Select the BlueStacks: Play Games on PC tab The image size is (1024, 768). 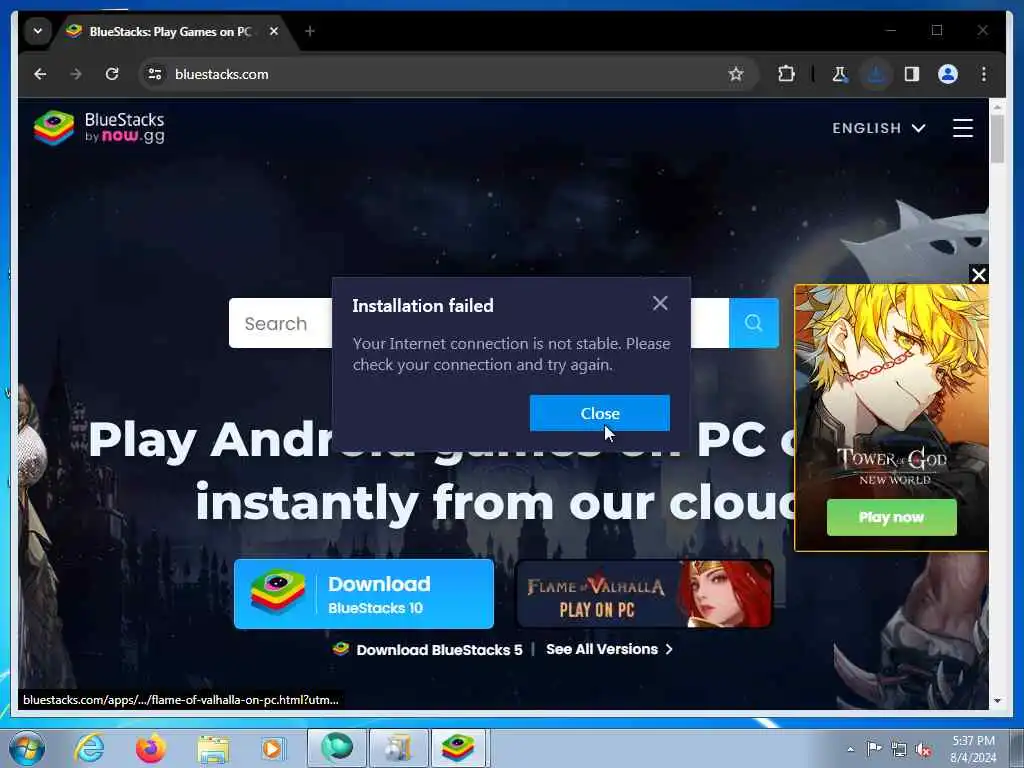click(x=170, y=31)
